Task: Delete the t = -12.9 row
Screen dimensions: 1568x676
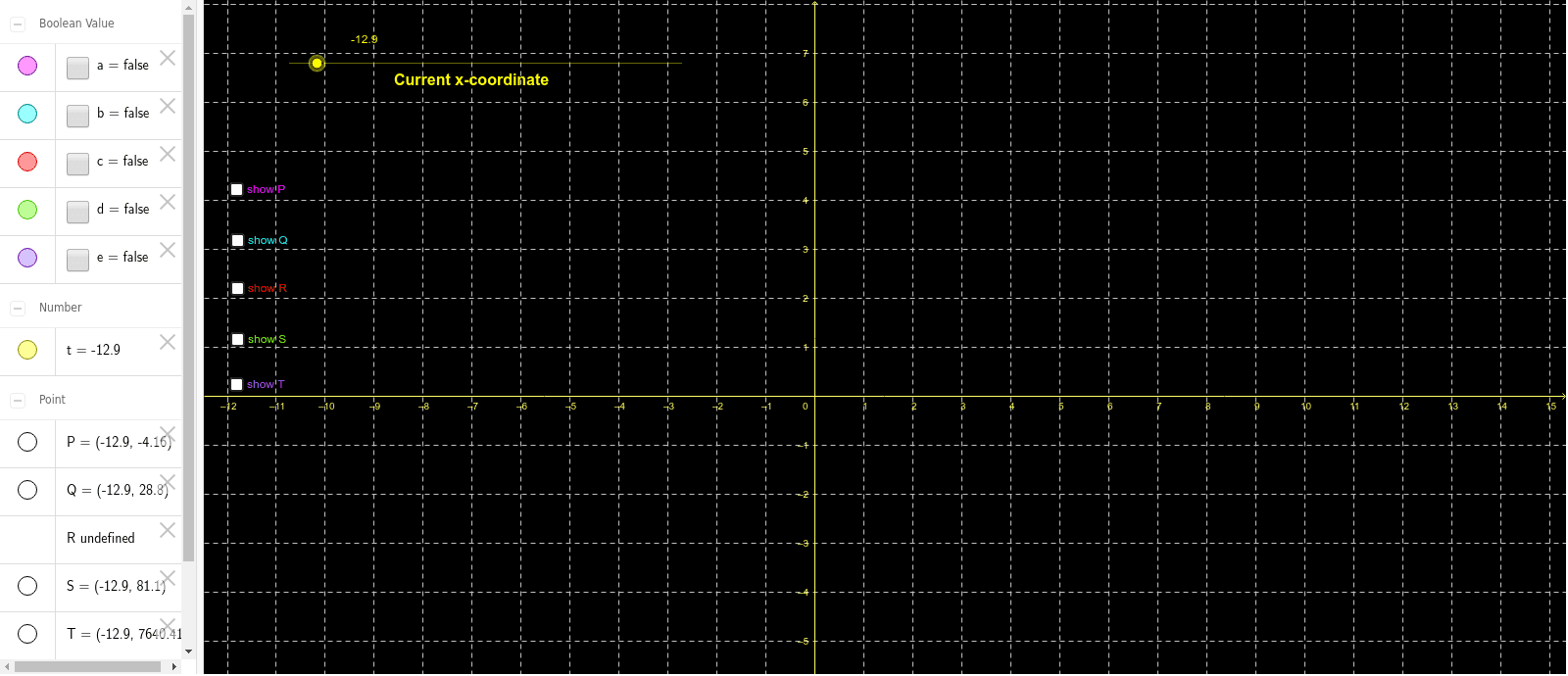Action: point(168,342)
